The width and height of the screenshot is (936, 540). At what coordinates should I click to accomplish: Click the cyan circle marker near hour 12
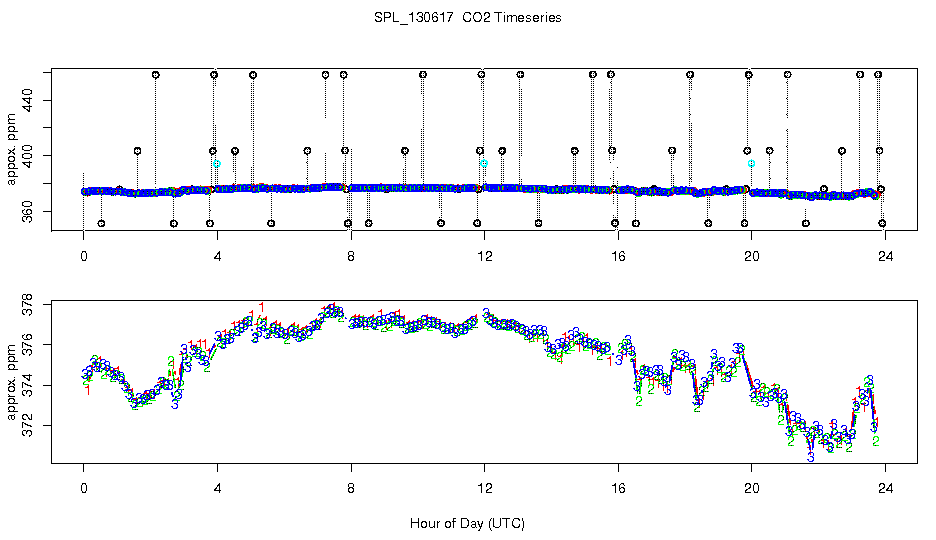484,163
